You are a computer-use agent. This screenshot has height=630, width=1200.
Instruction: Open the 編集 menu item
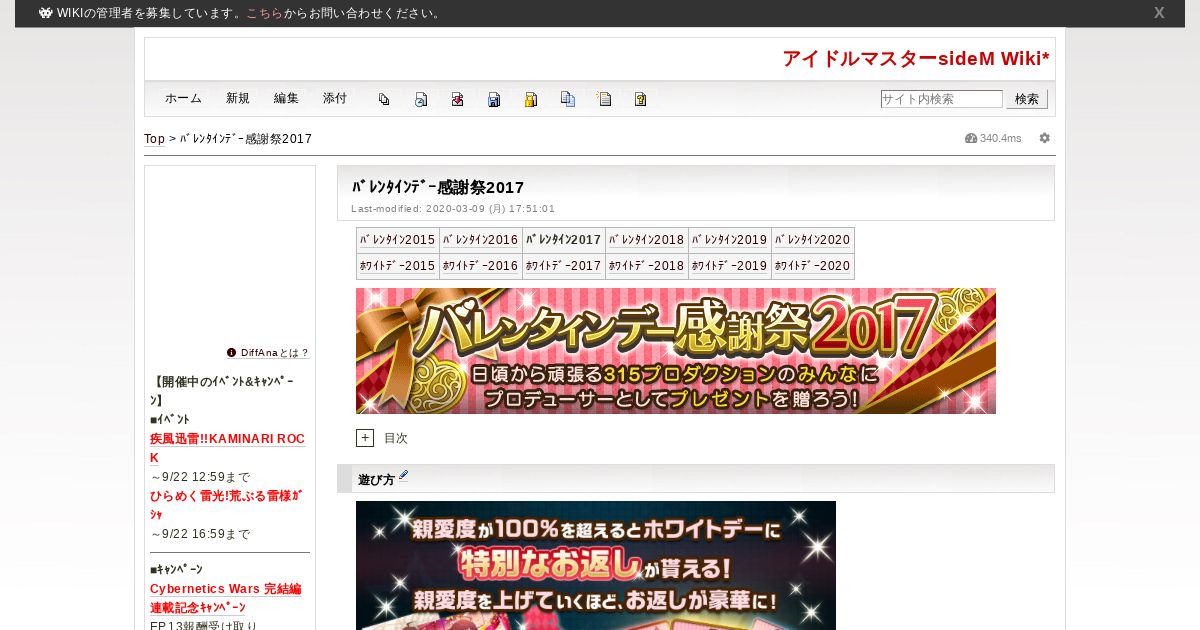click(x=286, y=98)
